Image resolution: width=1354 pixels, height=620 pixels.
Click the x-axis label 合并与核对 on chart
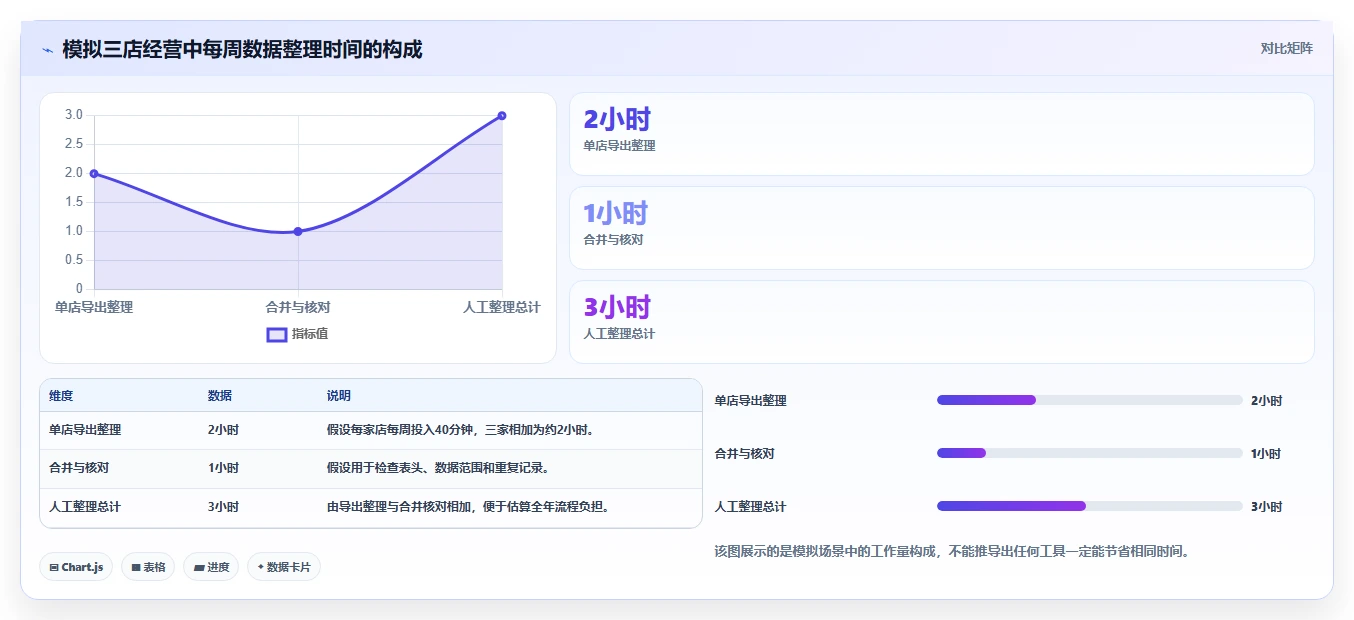click(x=298, y=307)
